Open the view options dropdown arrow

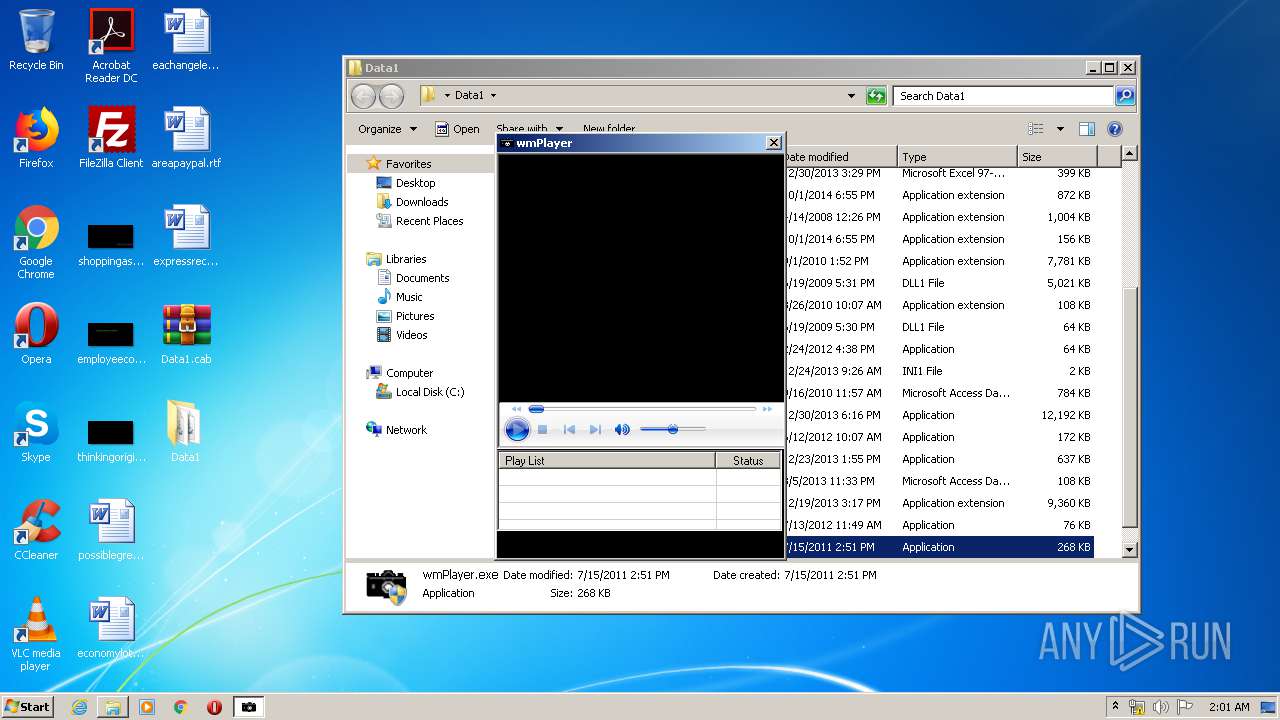[1060, 129]
